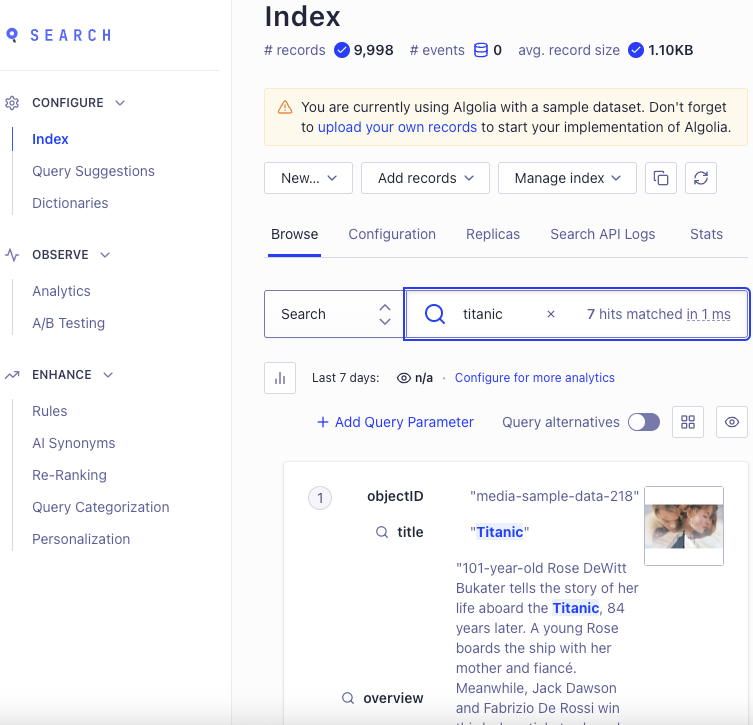
Task: Click the highlighted Titanic title value
Action: tap(499, 532)
